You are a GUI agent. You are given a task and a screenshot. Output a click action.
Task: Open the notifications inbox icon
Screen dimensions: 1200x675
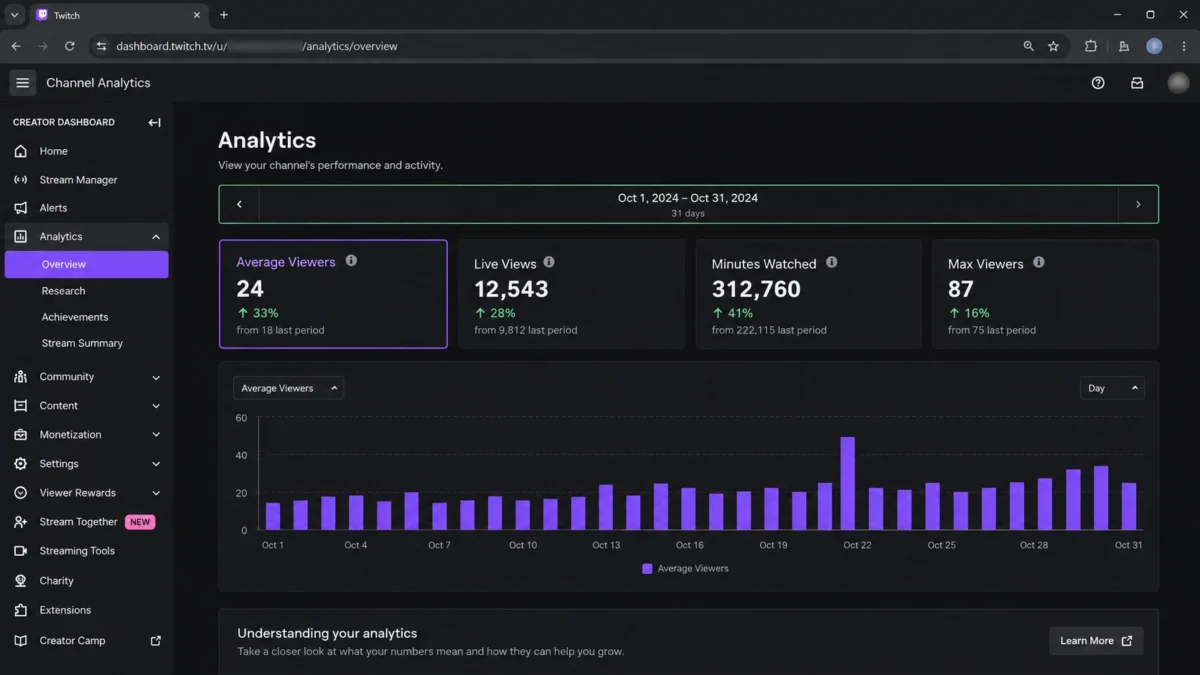1137,83
